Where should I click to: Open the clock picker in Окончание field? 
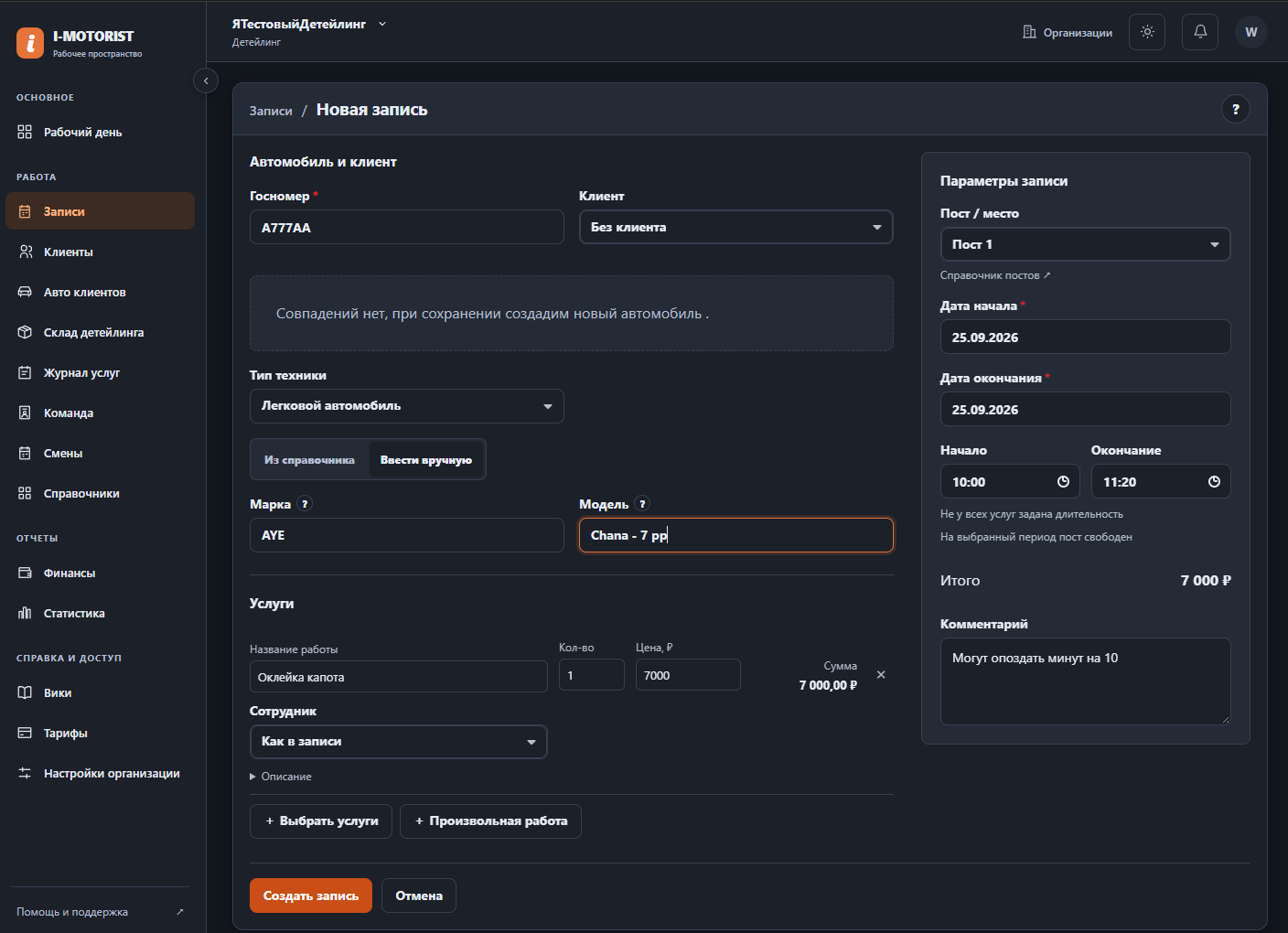[x=1214, y=482]
